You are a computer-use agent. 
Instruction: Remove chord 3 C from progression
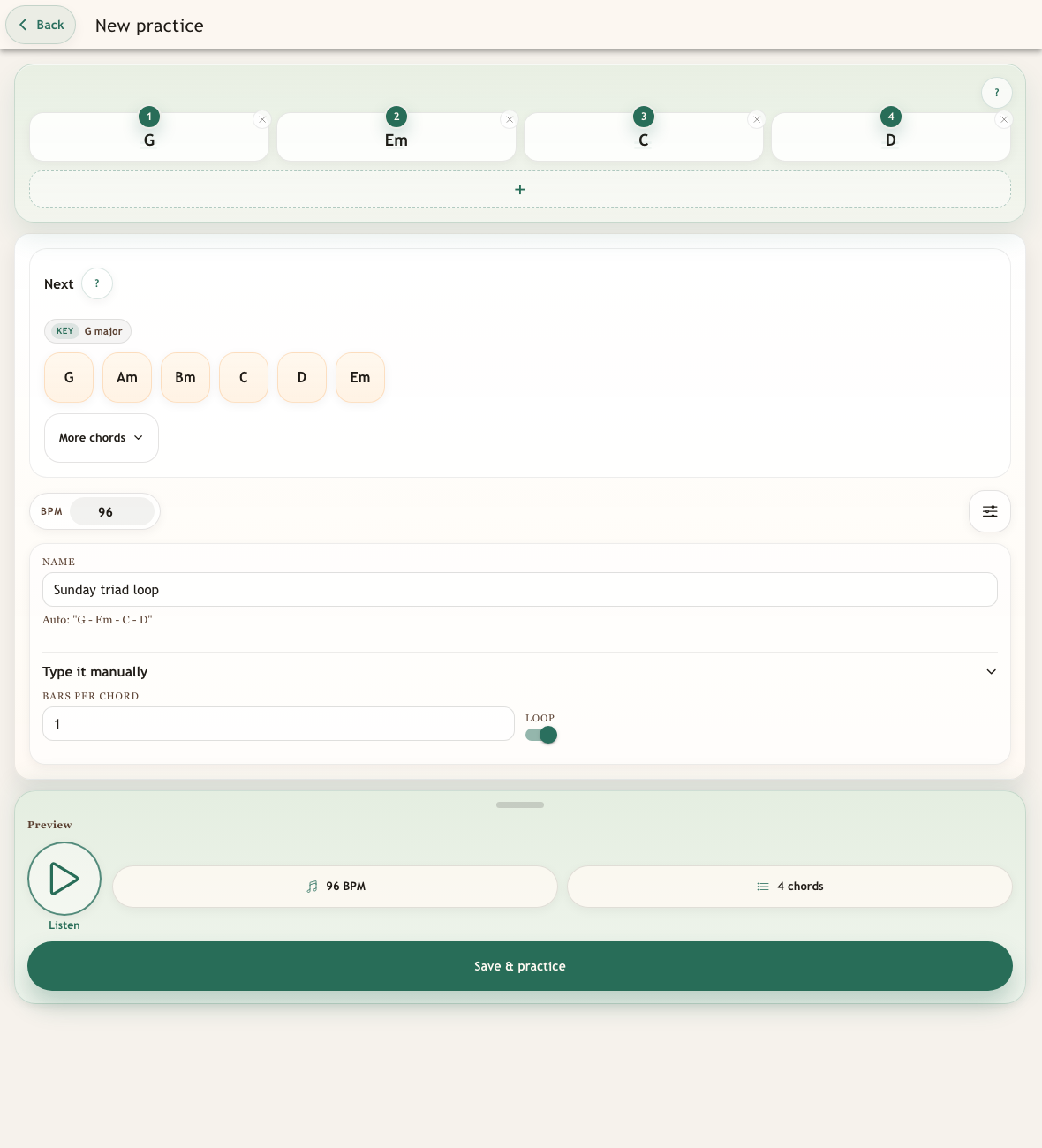pos(757,119)
